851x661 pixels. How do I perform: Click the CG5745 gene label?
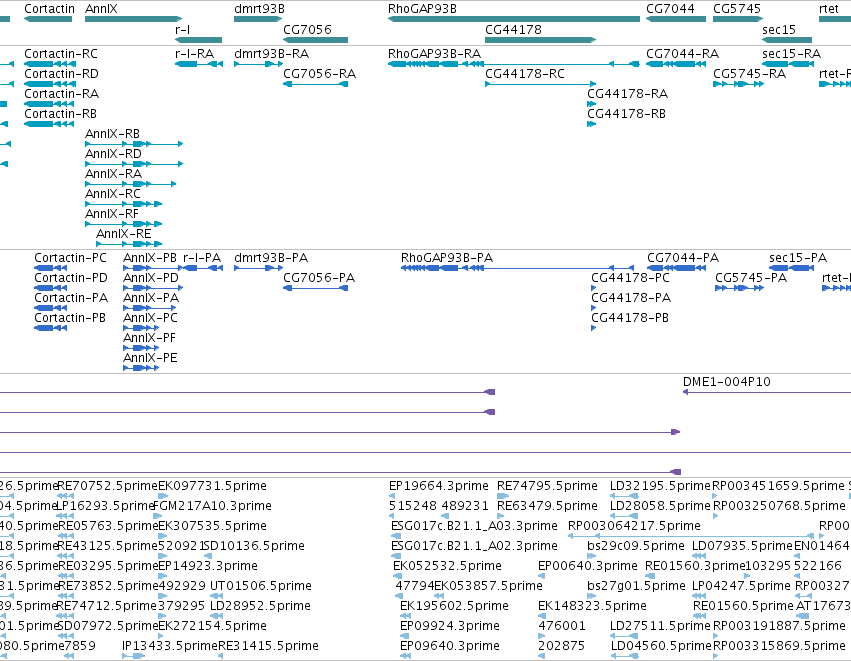737,9
